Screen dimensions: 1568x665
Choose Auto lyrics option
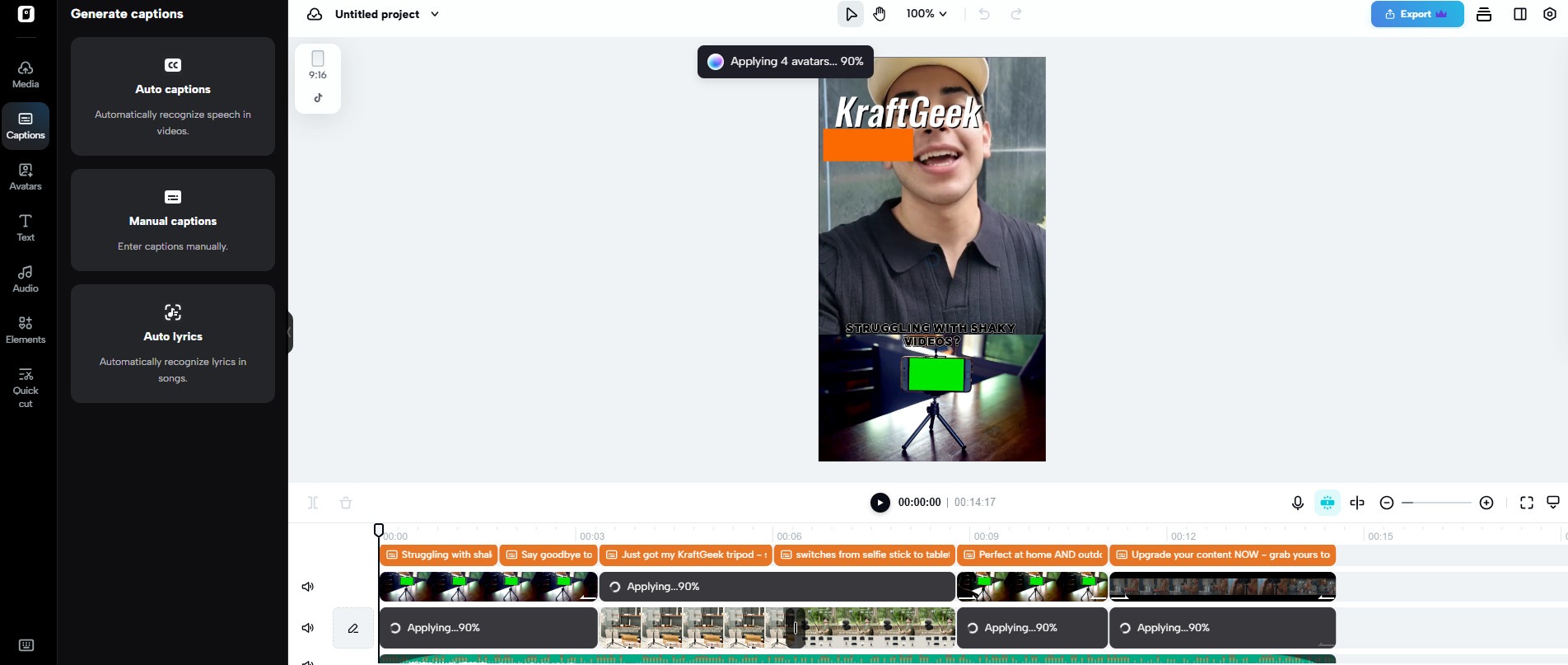(173, 344)
